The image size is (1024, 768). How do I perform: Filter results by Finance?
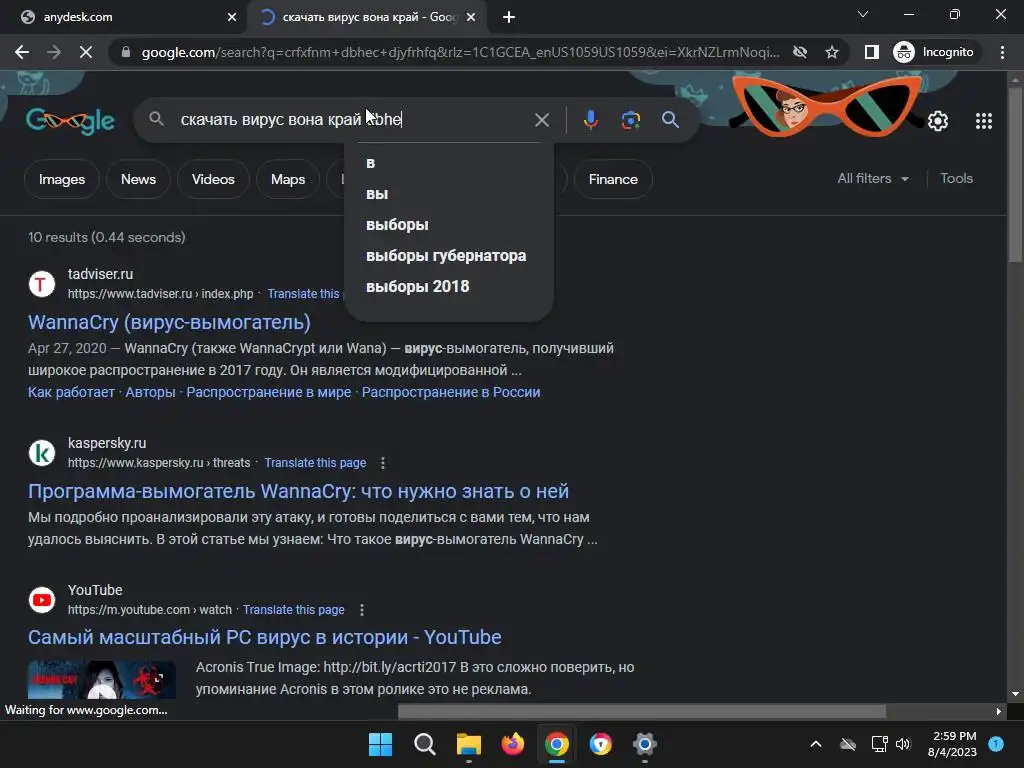click(613, 179)
